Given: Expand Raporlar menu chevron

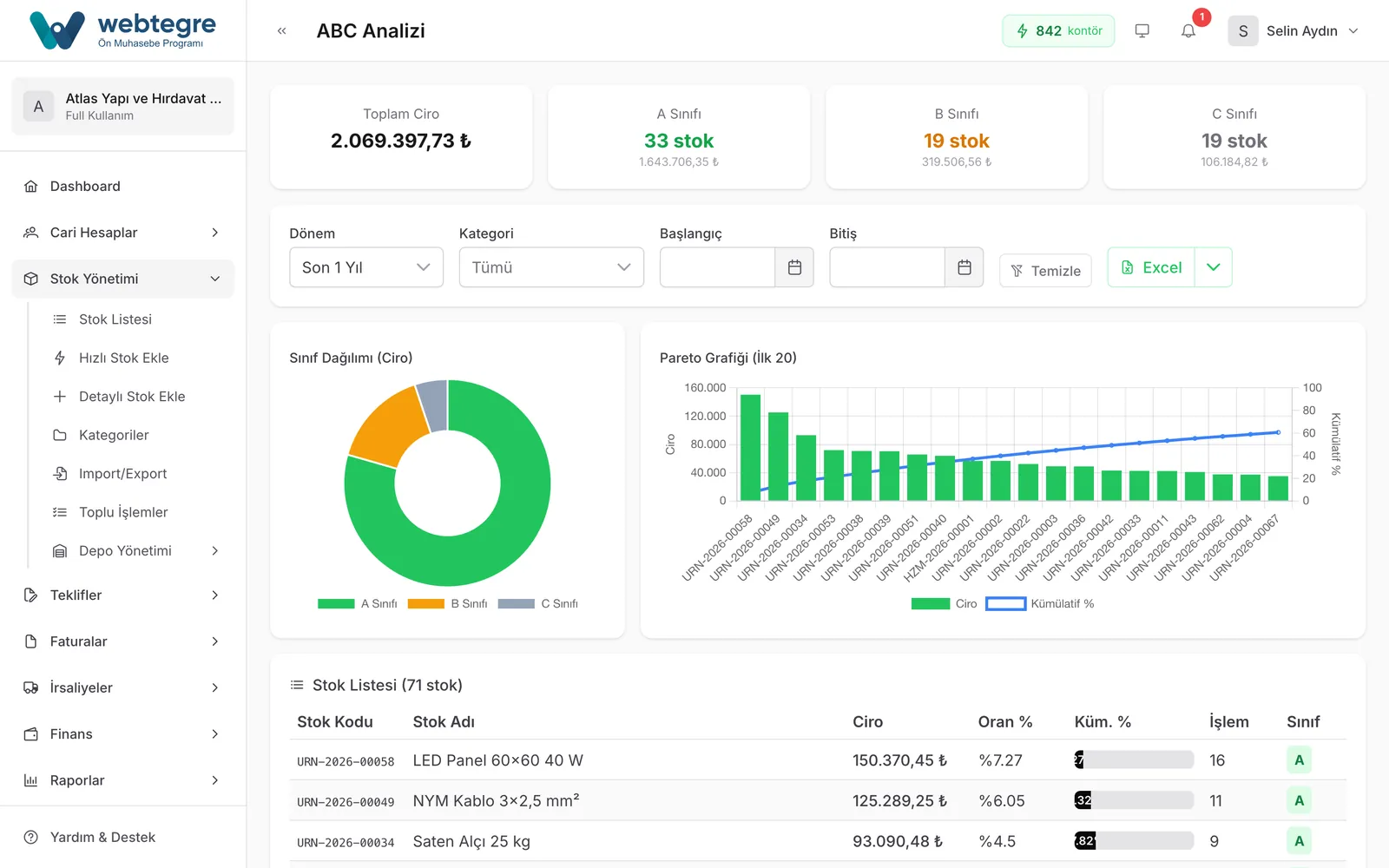Looking at the screenshot, I should click(214, 780).
